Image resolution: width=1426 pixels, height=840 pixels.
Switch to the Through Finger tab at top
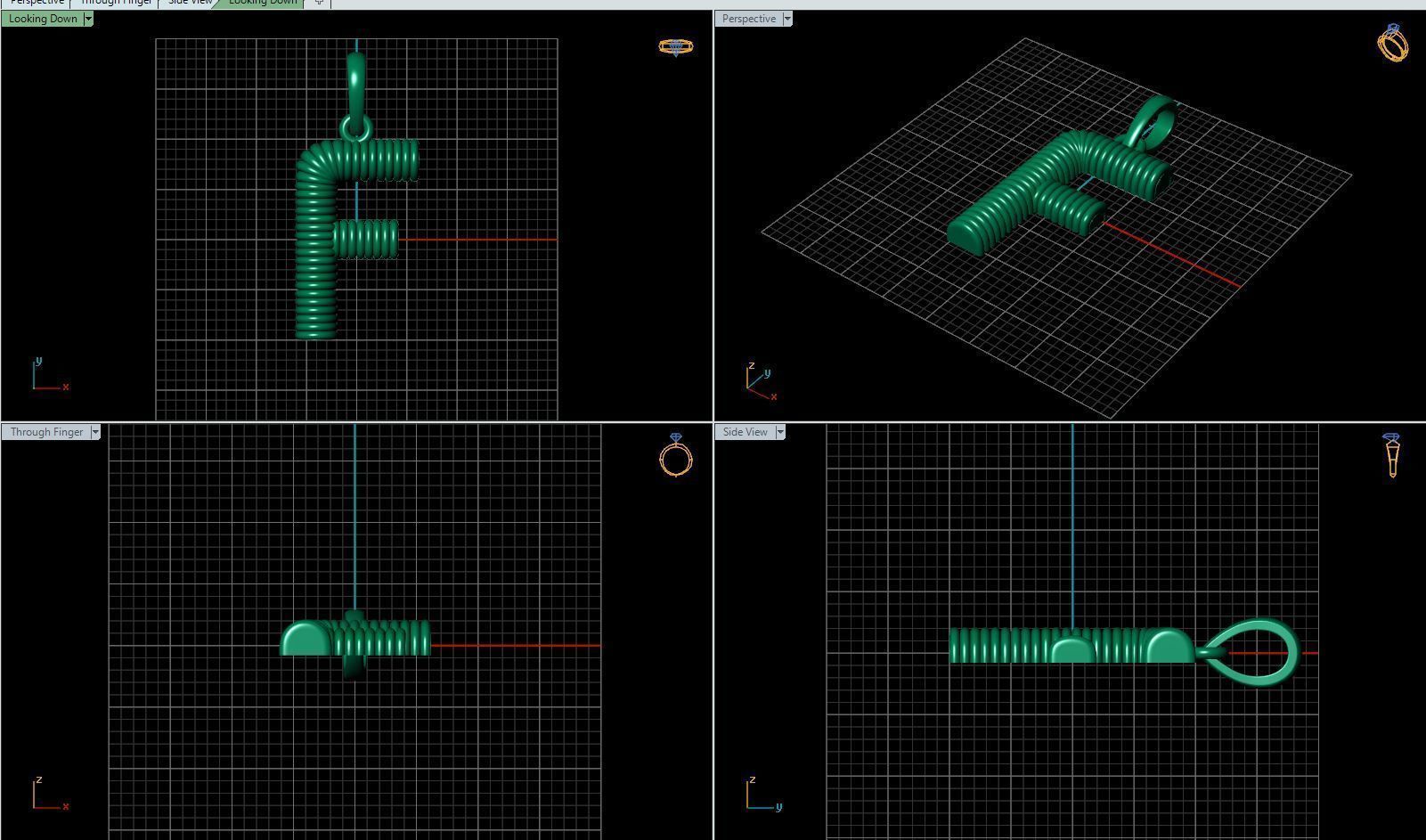(x=116, y=3)
